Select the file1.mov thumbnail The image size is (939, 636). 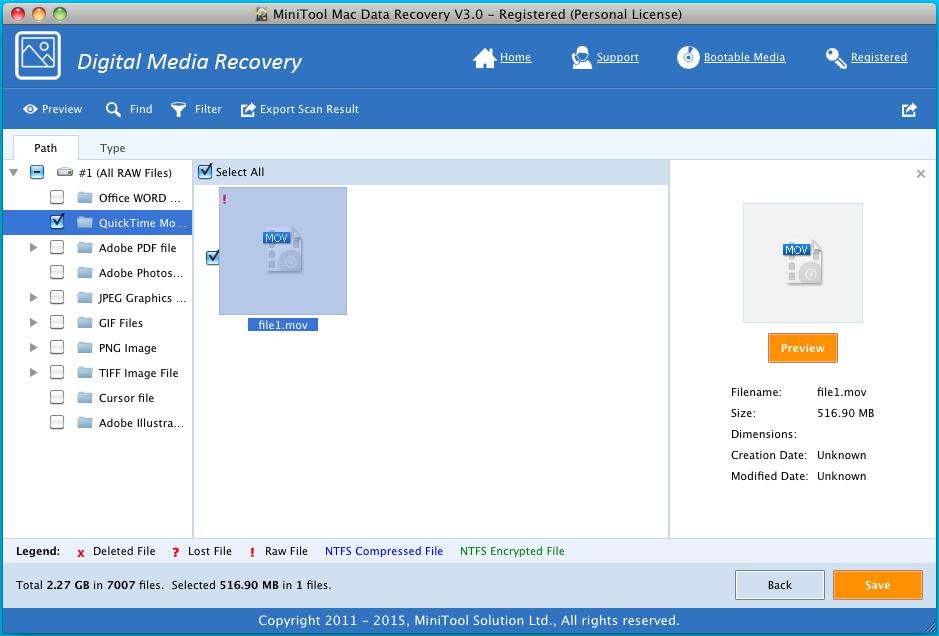click(x=283, y=251)
